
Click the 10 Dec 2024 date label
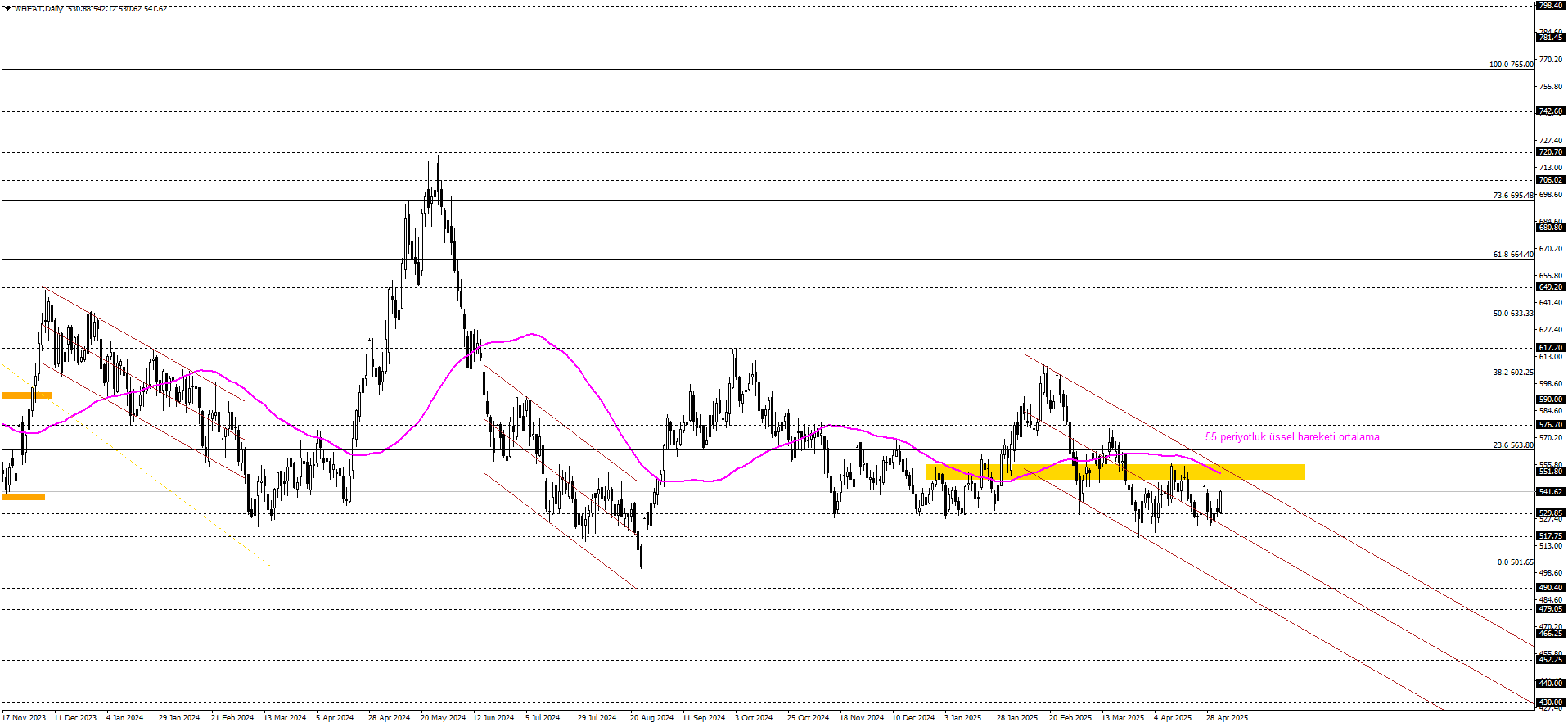coord(913,718)
